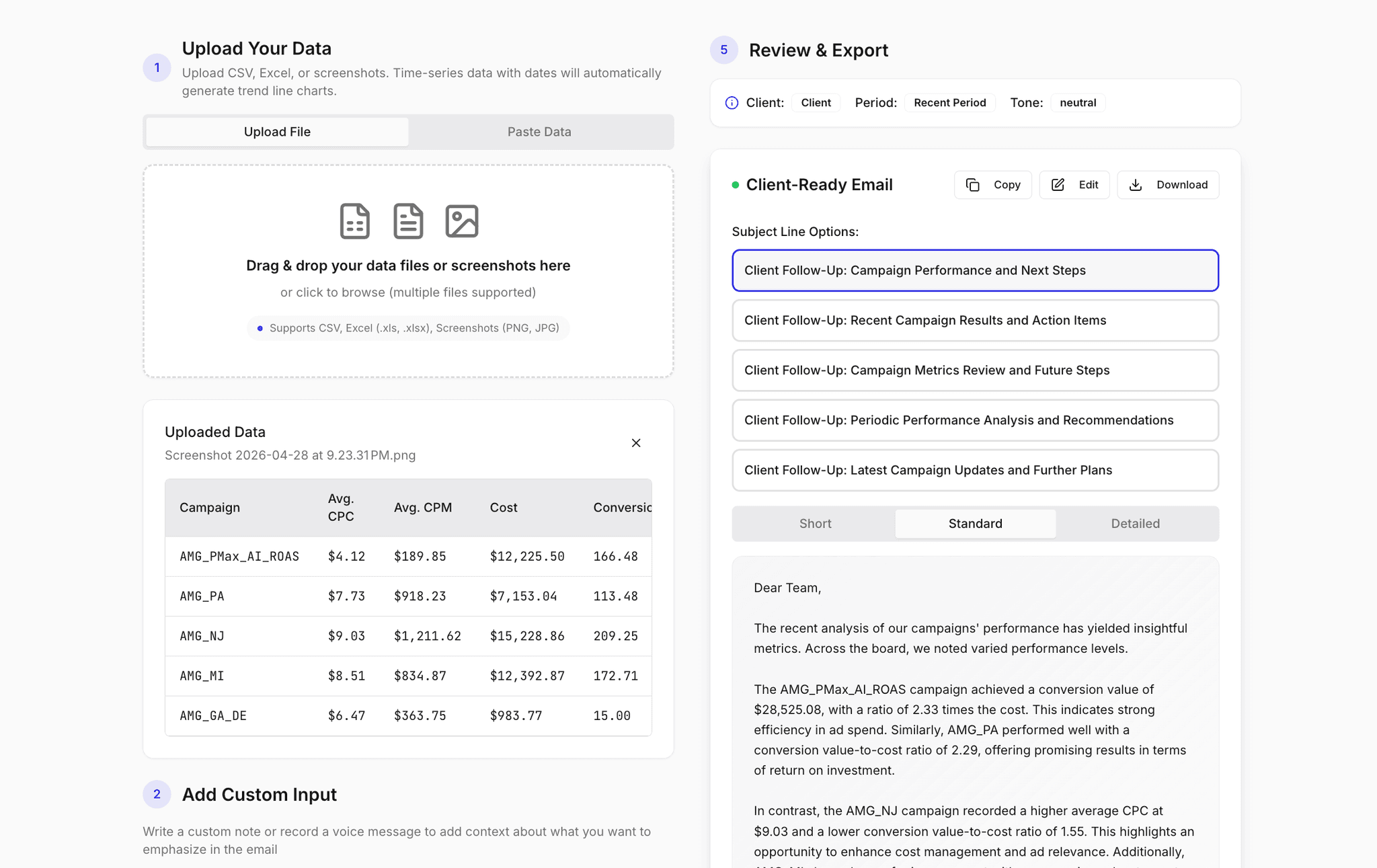Select subject 'Recent Campaign Results and Action Items'

975,321
